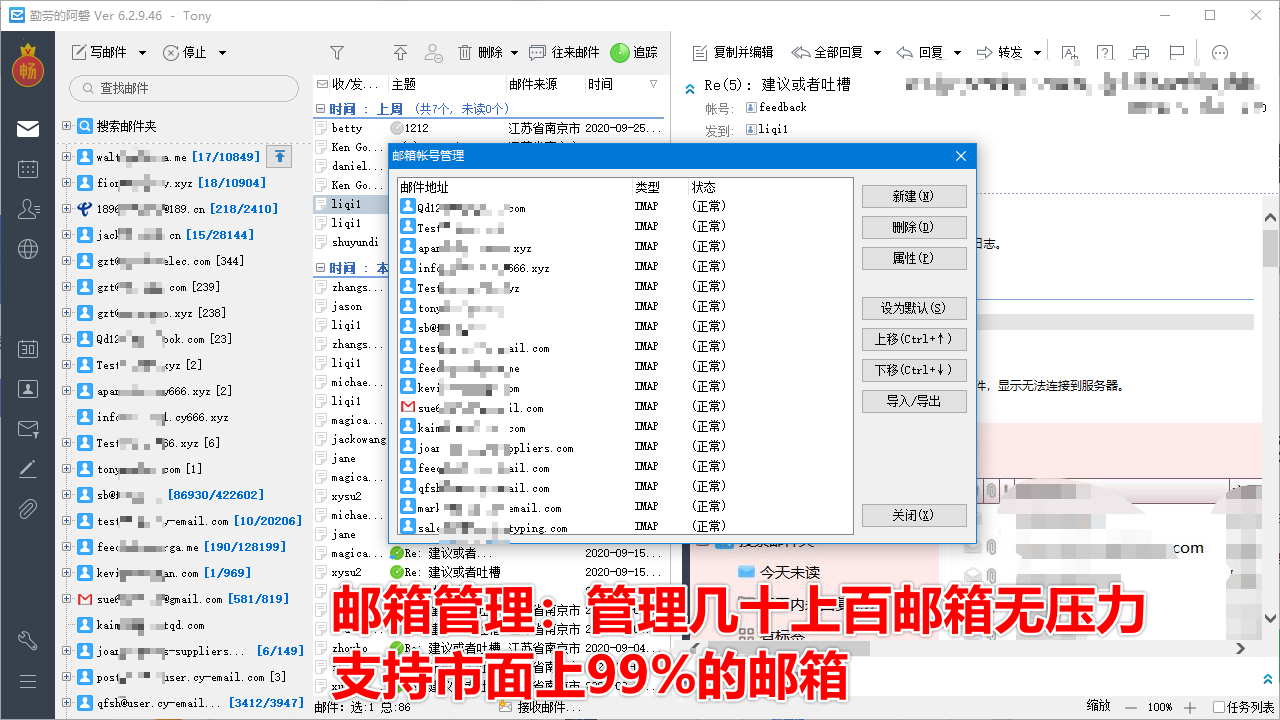
Task: Open the 转发 forward dropdown arrow
Action: point(1037,52)
